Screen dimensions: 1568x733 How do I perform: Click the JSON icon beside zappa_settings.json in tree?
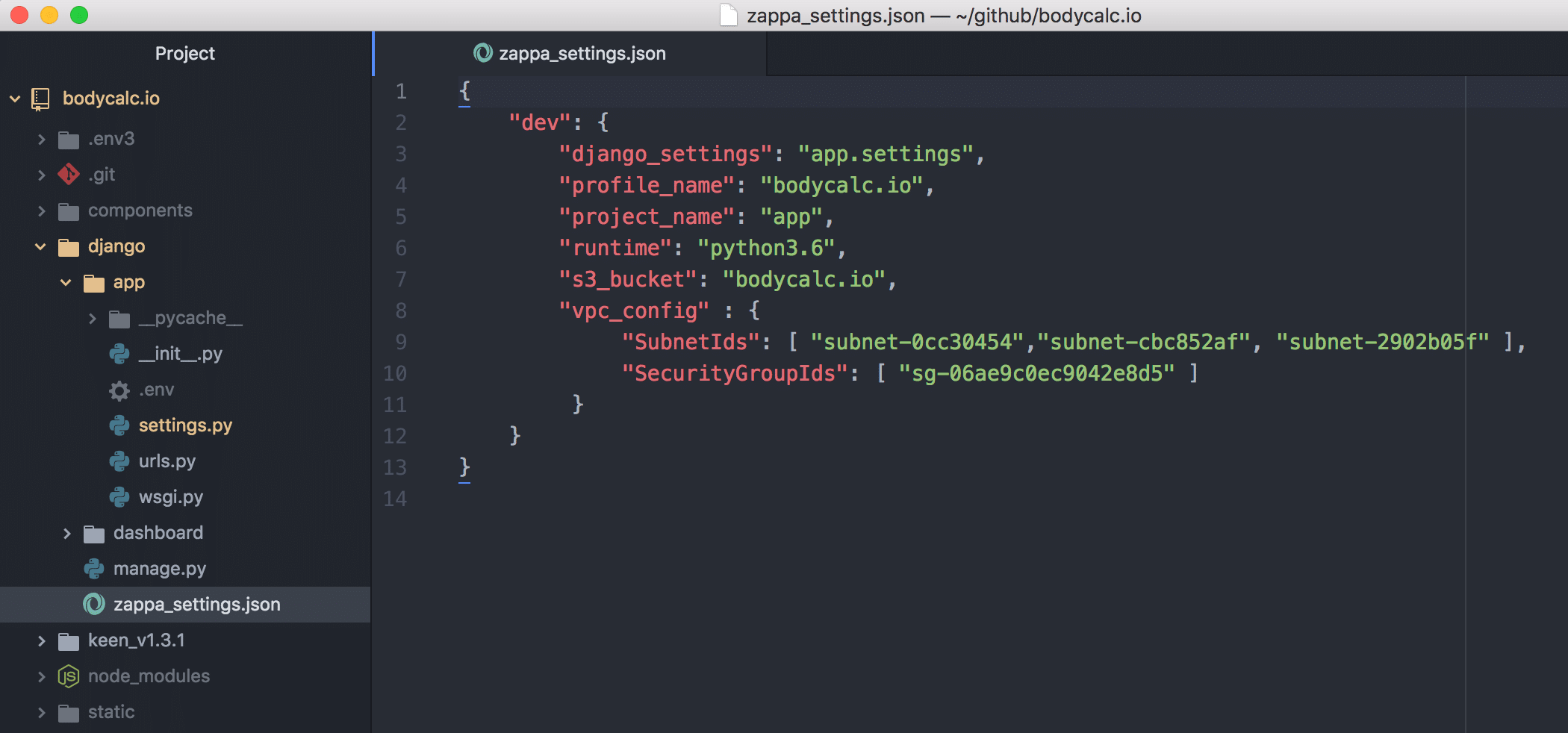pos(94,605)
